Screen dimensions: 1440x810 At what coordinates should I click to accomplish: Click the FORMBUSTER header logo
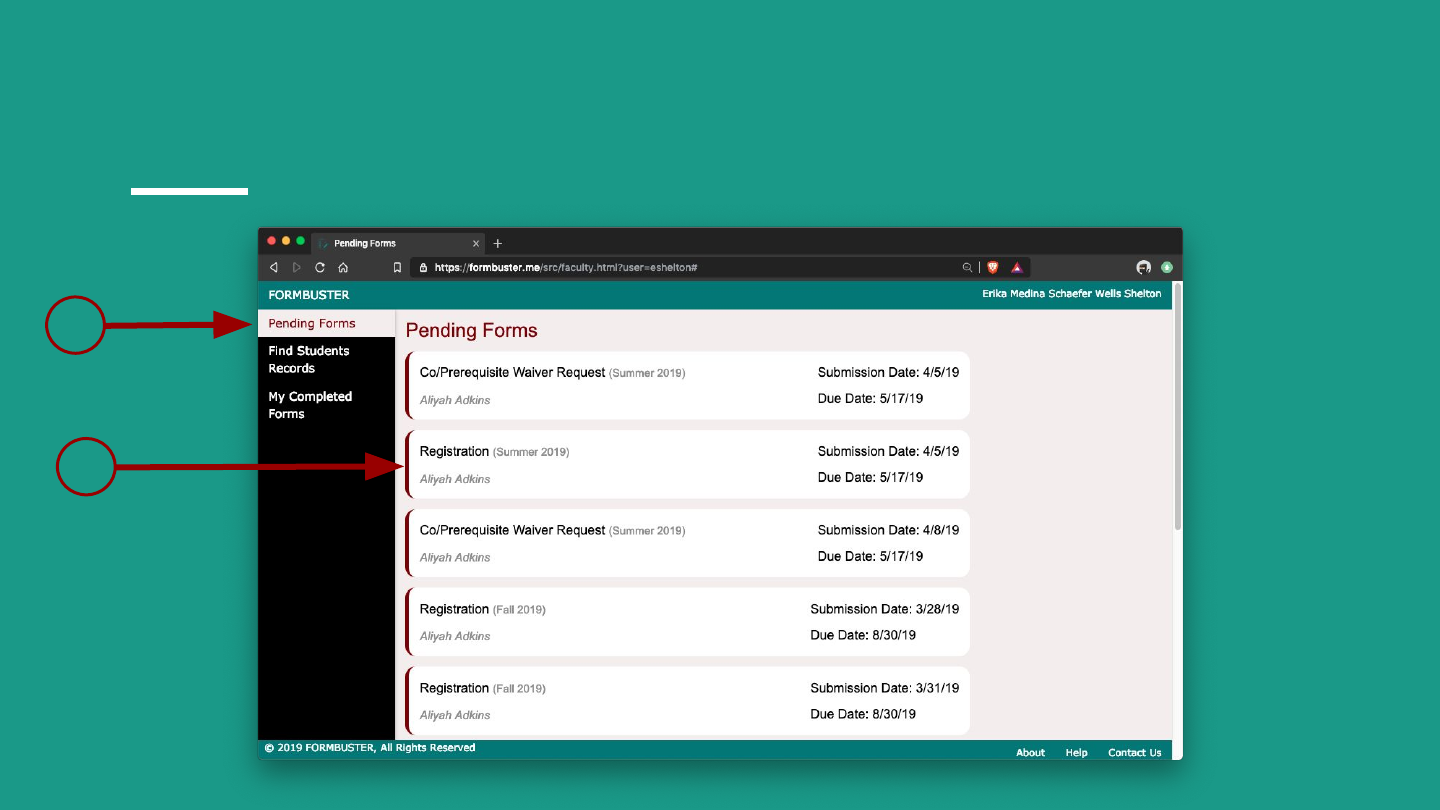click(309, 295)
